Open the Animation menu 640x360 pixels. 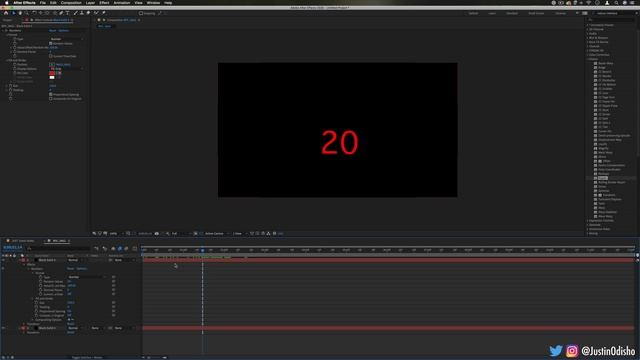(122, 3)
